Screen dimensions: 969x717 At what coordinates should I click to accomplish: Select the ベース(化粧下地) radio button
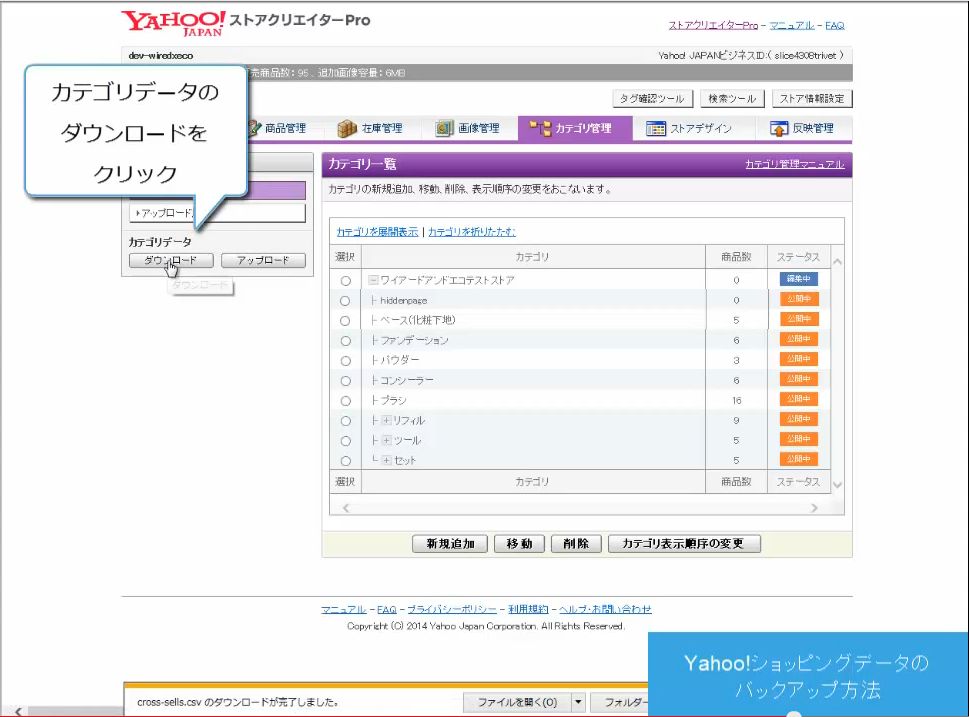345,321
